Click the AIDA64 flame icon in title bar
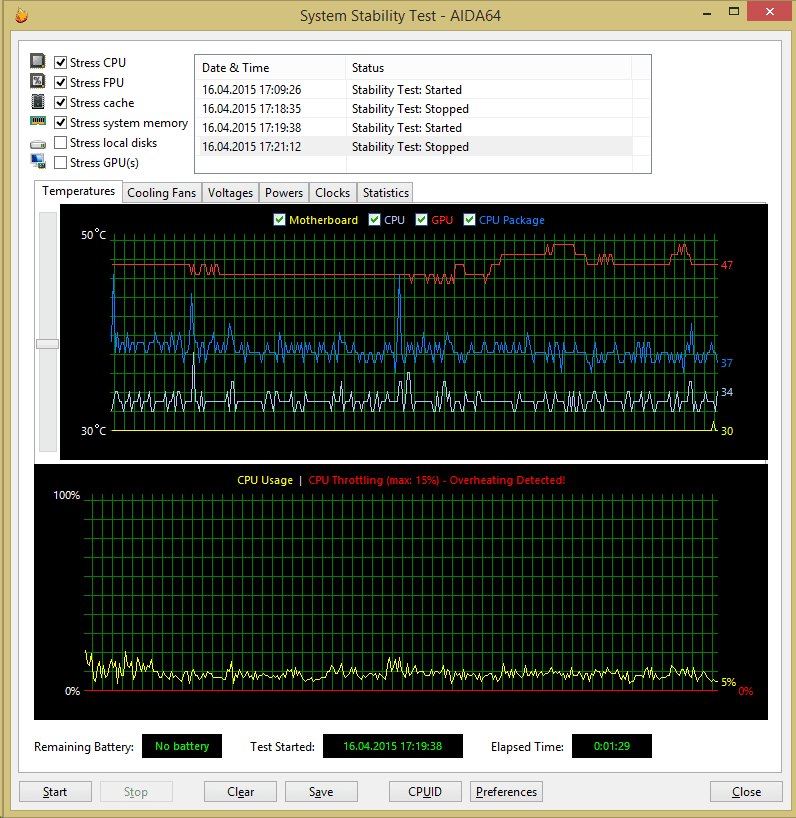Screen dimensions: 796x818 (x=21, y=16)
